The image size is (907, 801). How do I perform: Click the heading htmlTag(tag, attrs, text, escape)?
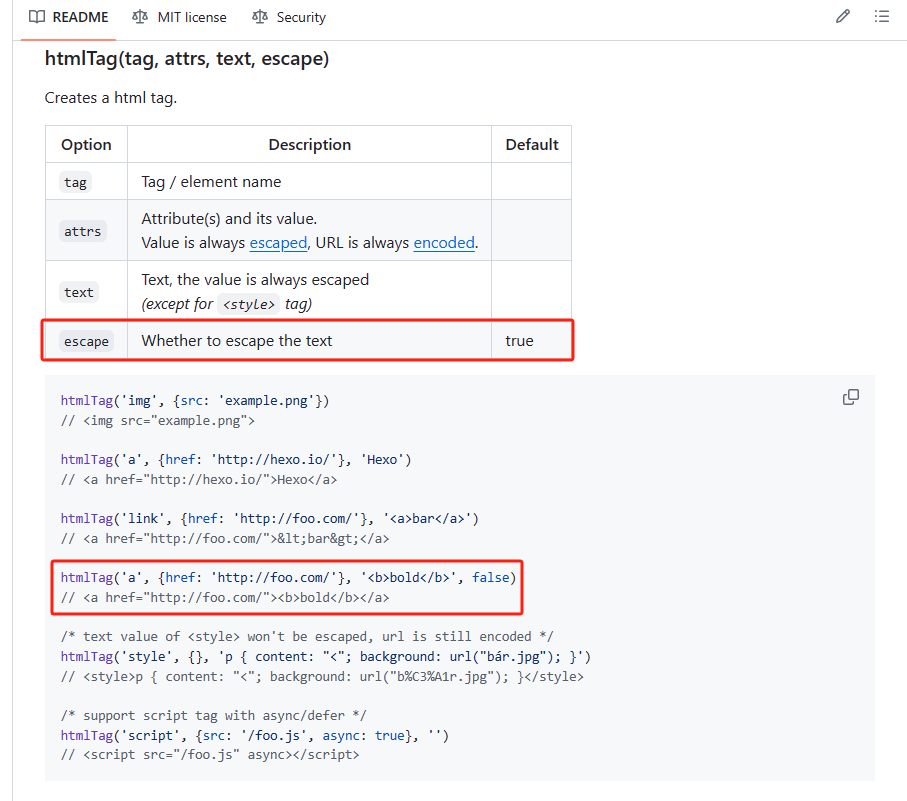pos(187,58)
